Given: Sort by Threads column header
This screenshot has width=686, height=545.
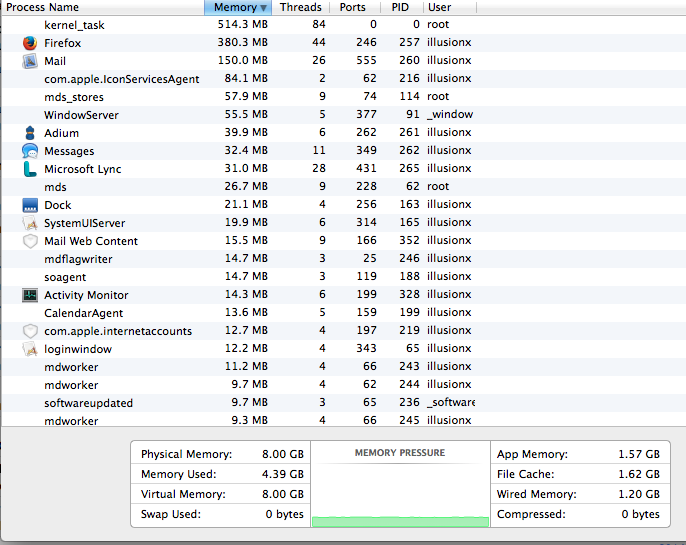Looking at the screenshot, I should [x=300, y=7].
